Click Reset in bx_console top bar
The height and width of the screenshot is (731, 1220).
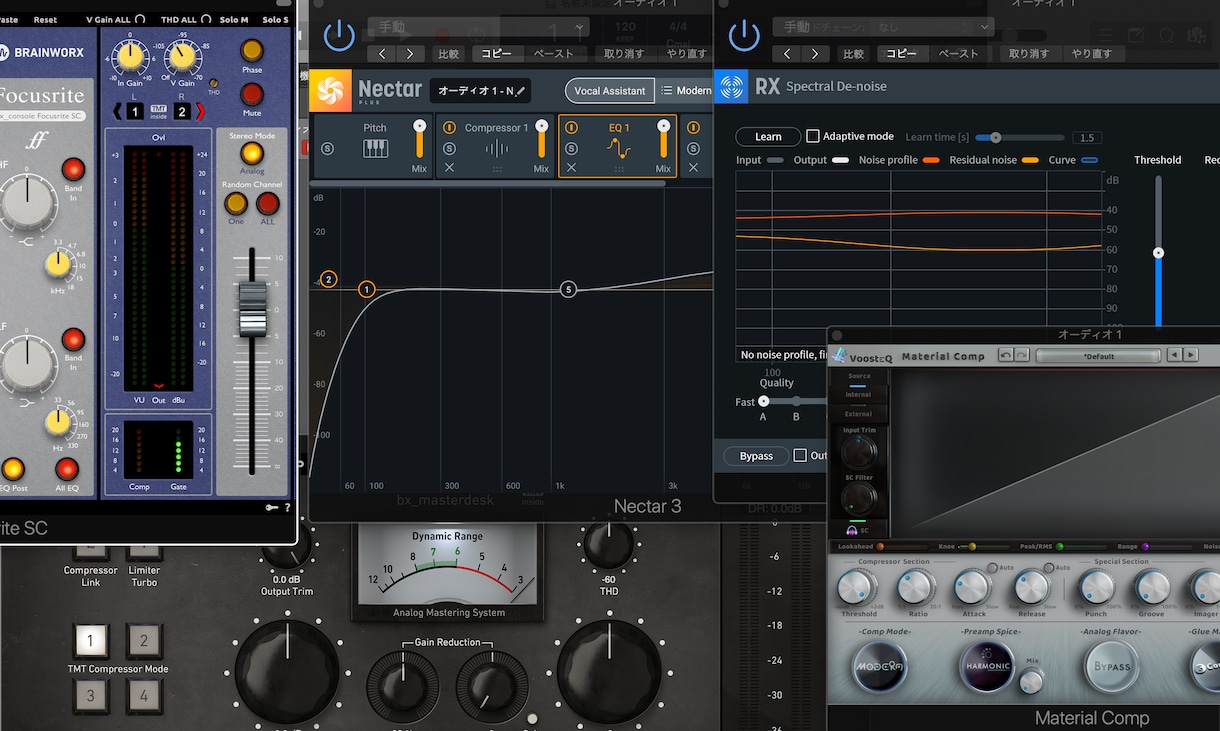coord(45,20)
